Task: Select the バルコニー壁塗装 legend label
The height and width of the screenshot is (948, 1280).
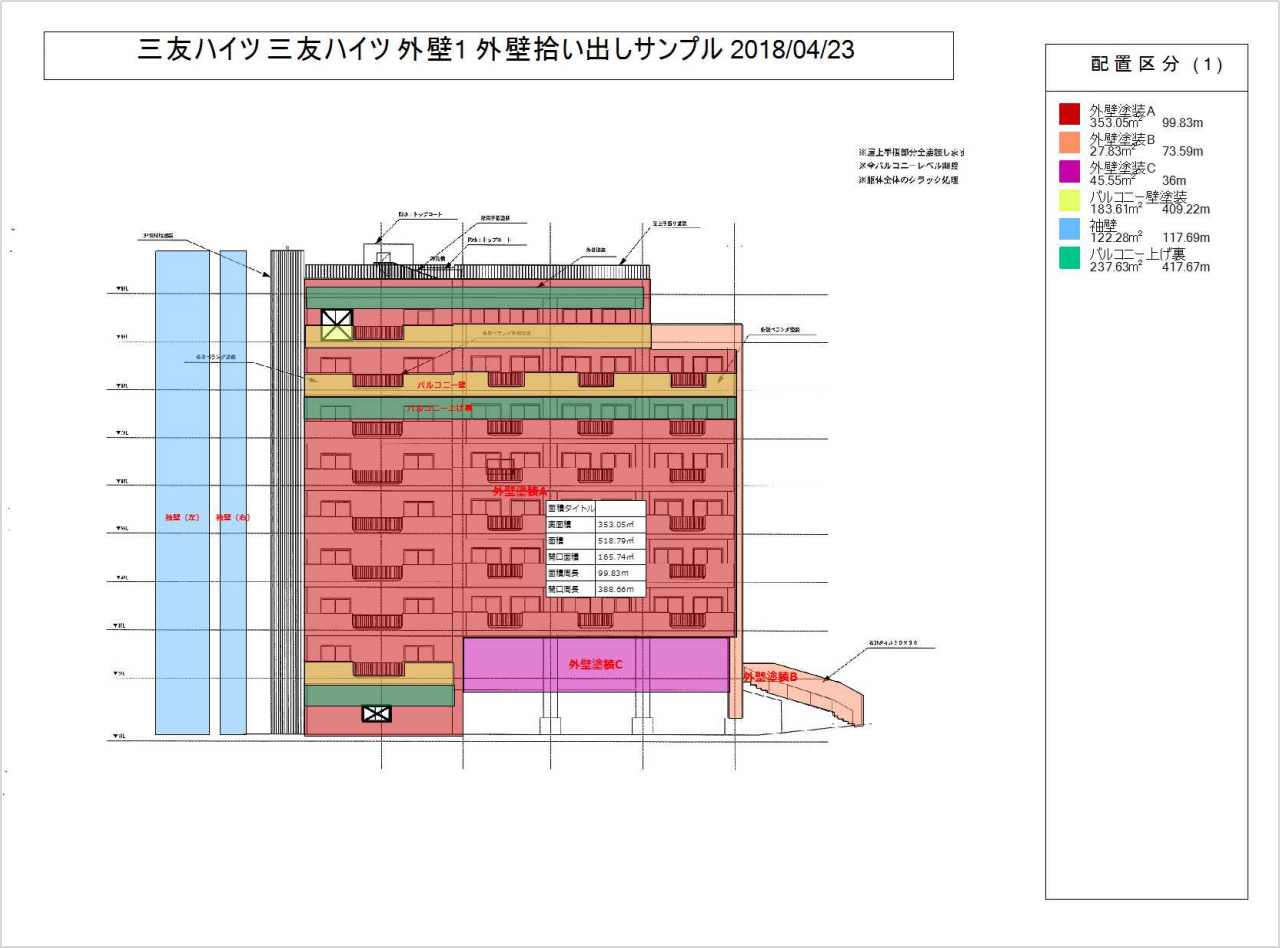Action: (1139, 197)
